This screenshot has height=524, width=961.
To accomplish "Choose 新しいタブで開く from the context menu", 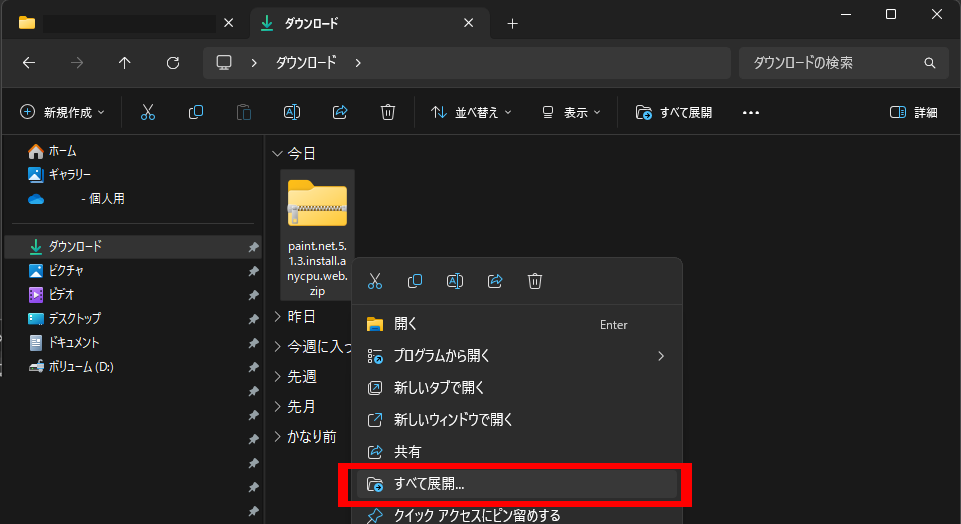I will 438,388.
